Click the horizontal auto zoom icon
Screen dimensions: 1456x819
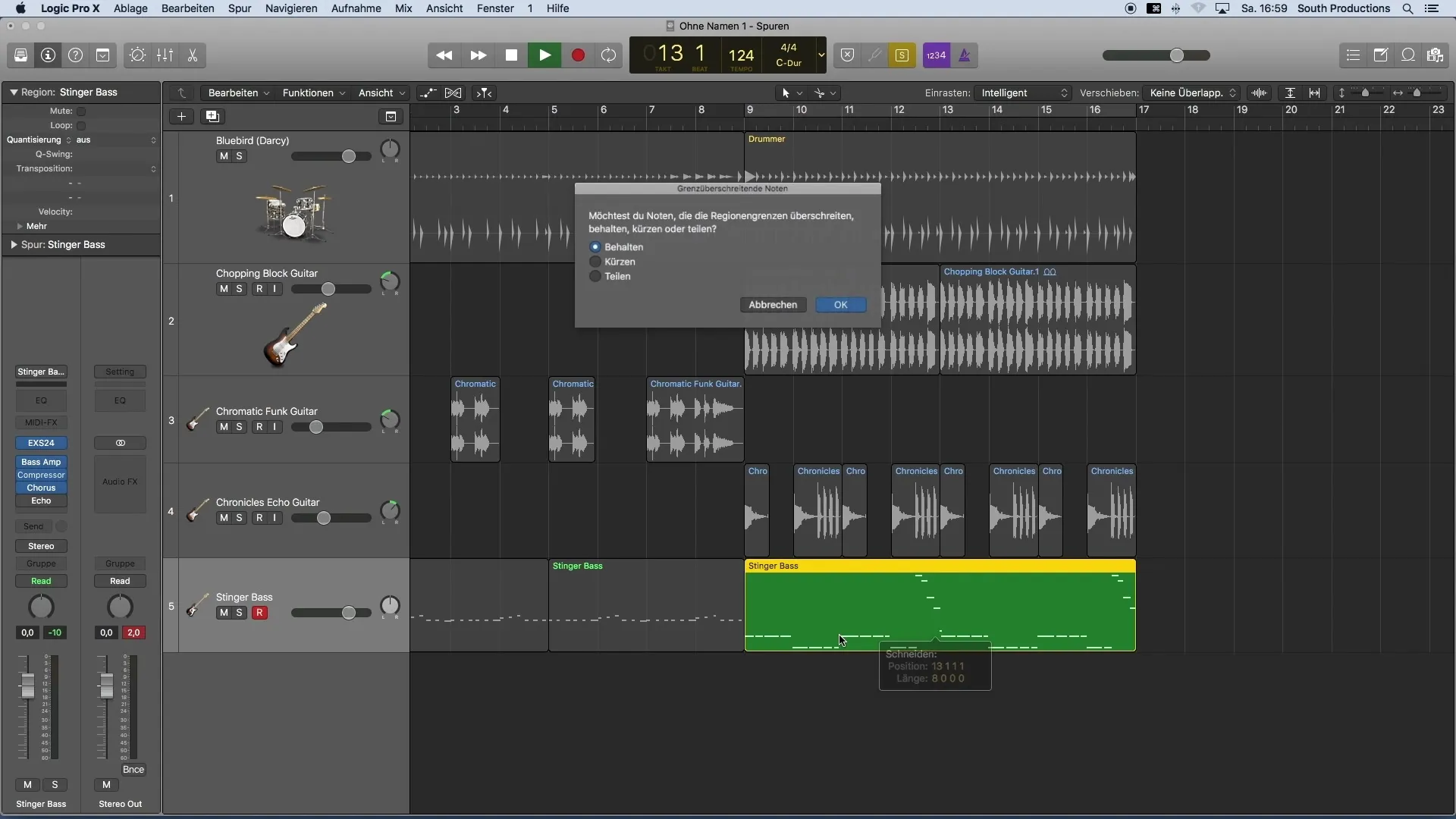[x=1315, y=93]
